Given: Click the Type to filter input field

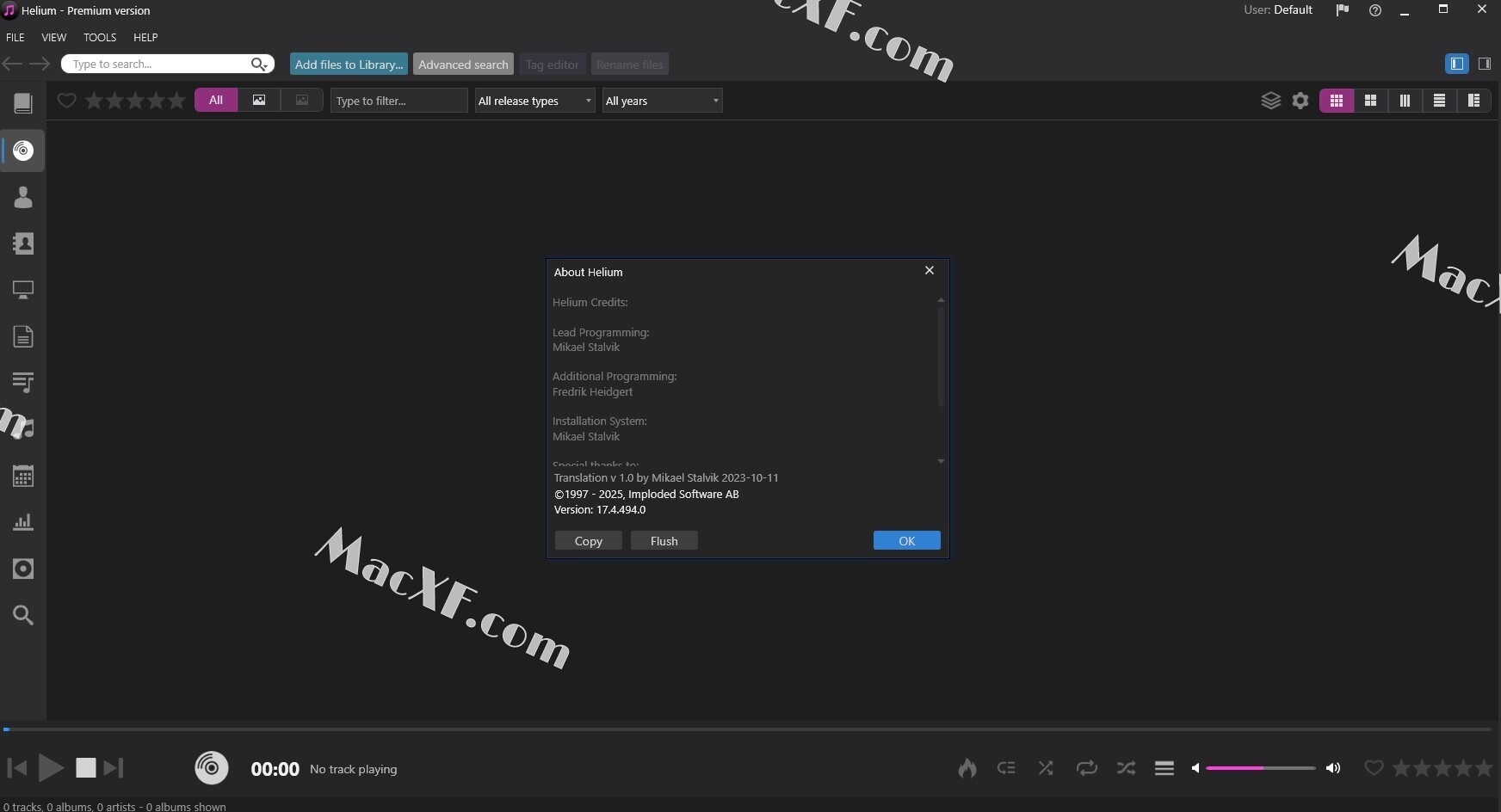Looking at the screenshot, I should (x=398, y=101).
